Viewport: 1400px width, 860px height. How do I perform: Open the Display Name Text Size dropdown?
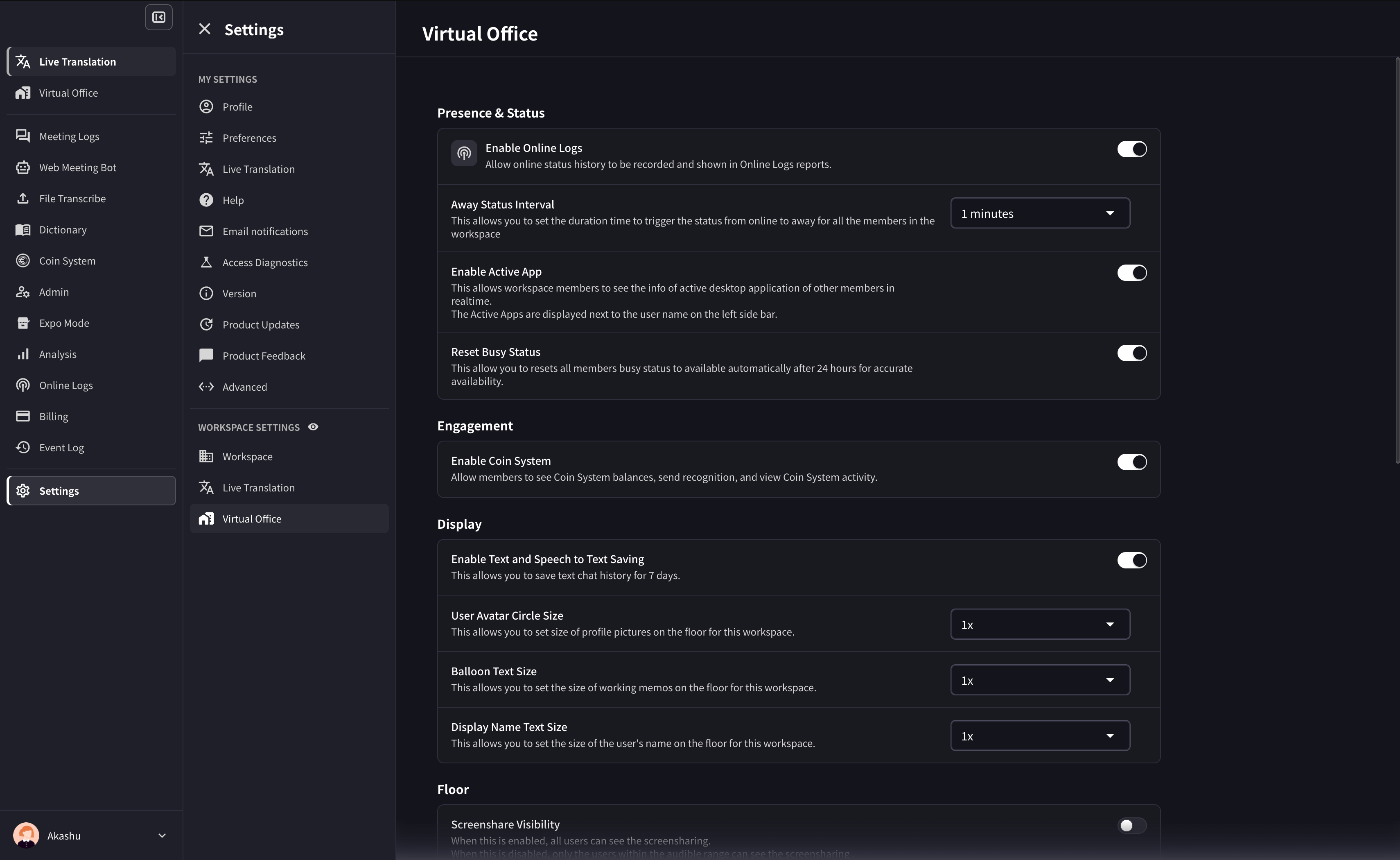(x=1040, y=736)
